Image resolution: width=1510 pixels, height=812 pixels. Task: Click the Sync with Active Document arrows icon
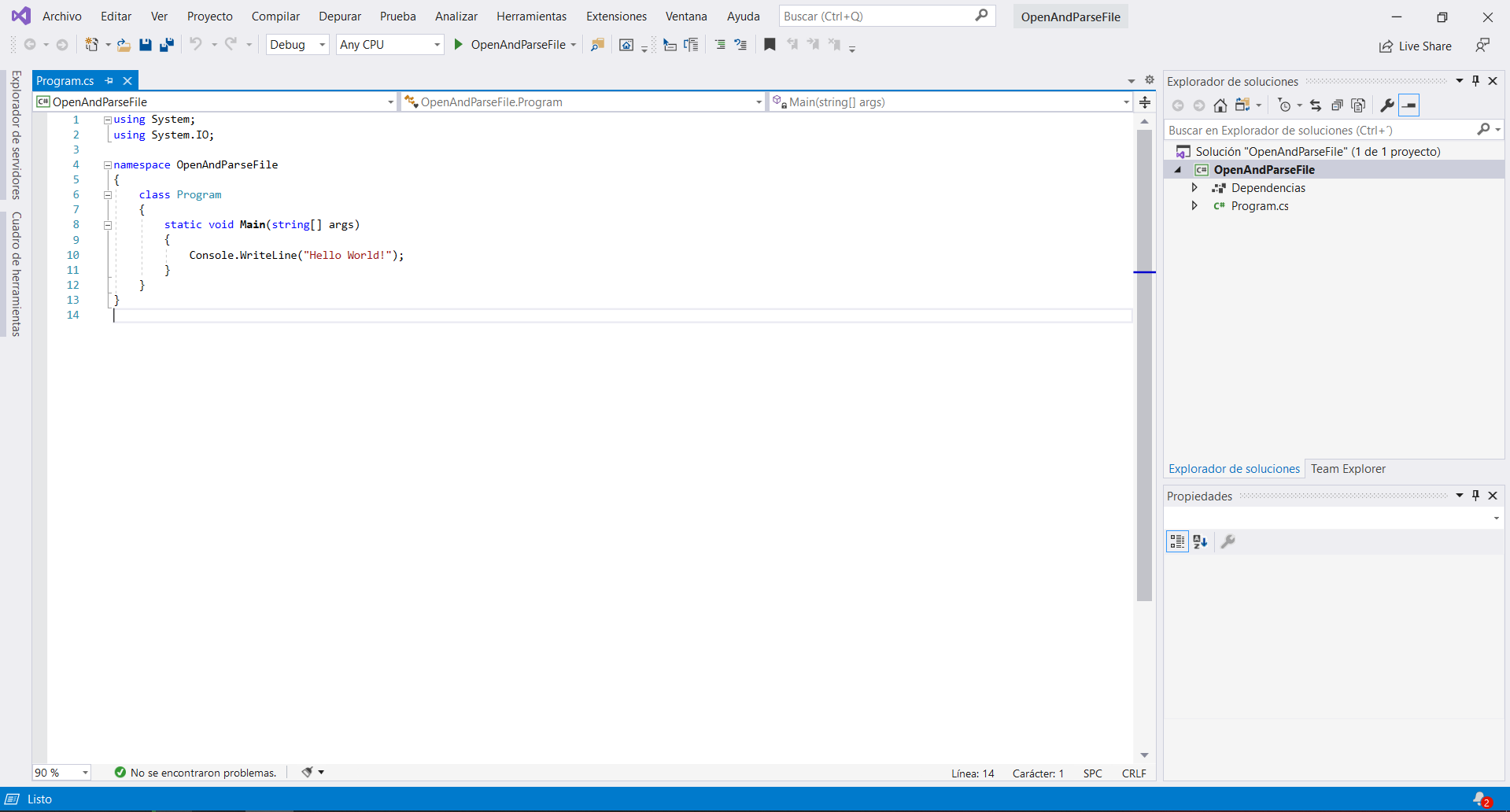click(1316, 105)
